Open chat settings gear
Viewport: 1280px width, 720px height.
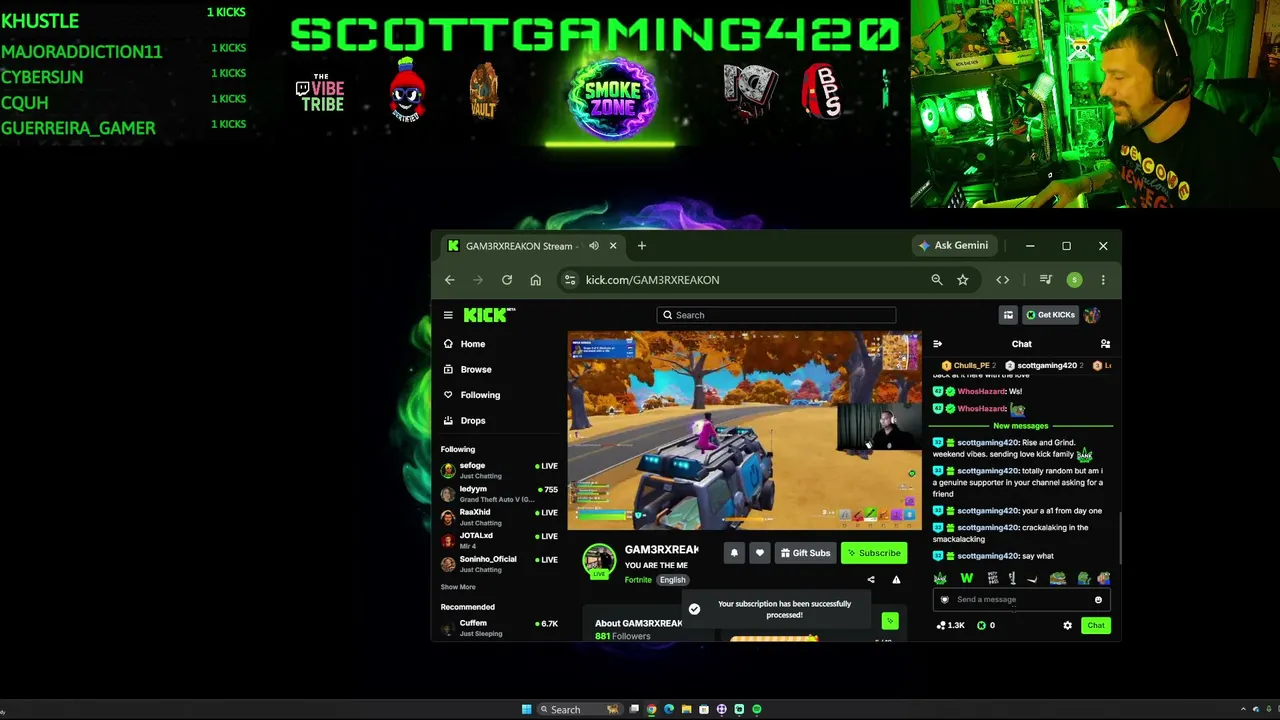coord(1067,626)
